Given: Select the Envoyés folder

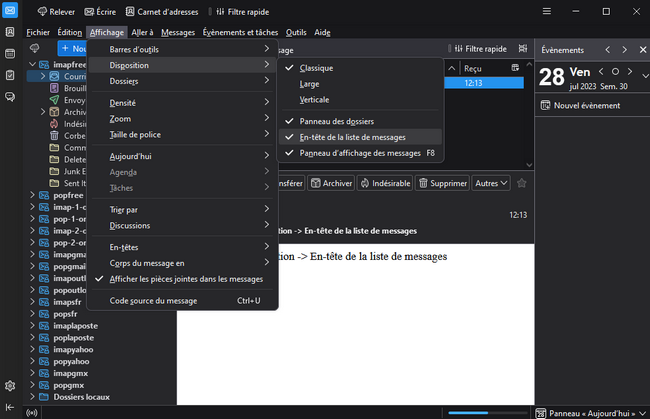Looking at the screenshot, I should pyautogui.click(x=68, y=100).
